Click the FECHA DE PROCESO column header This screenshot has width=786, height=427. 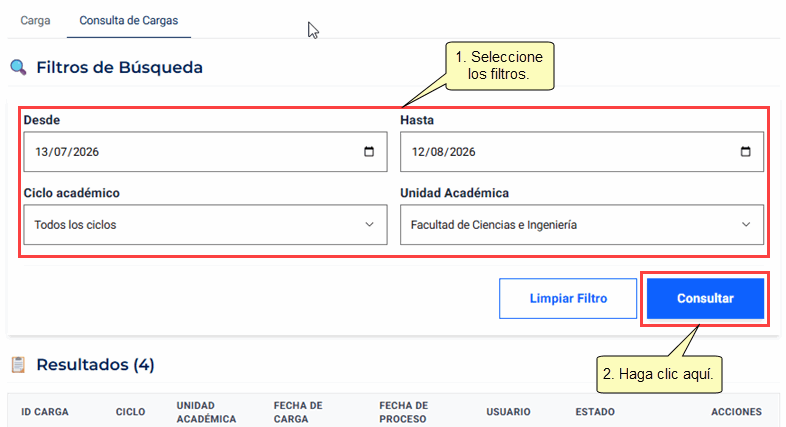pos(404,412)
